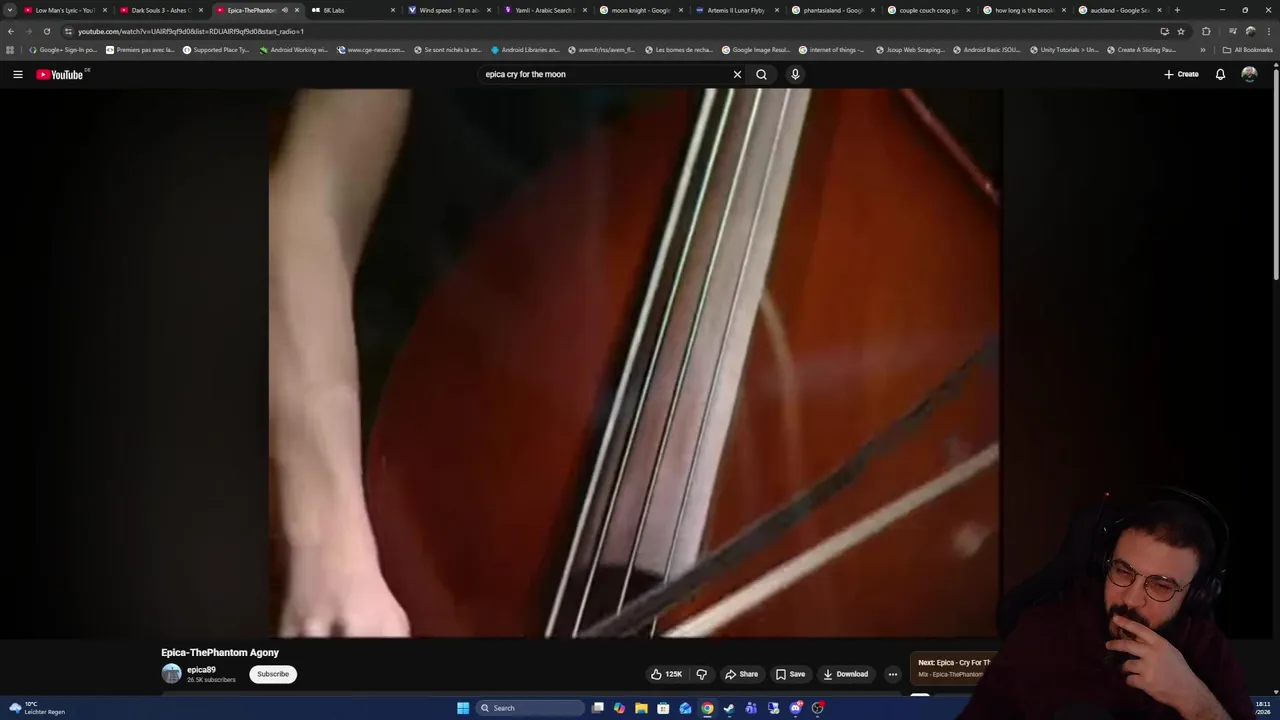Click the Create button
This screenshot has width=1280, height=720.
tap(1181, 74)
